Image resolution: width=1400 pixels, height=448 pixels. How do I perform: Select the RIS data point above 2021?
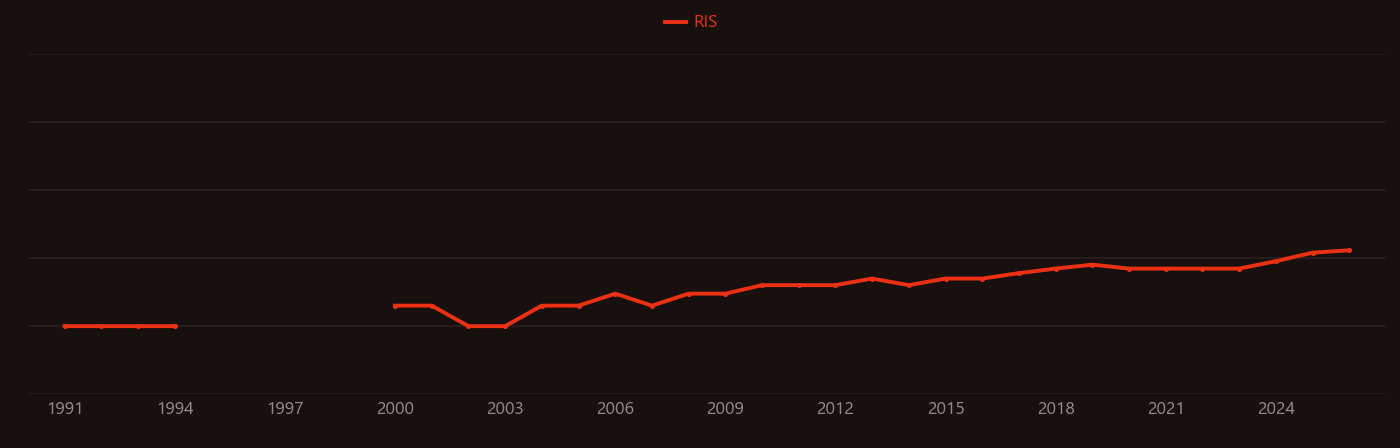pos(1166,269)
